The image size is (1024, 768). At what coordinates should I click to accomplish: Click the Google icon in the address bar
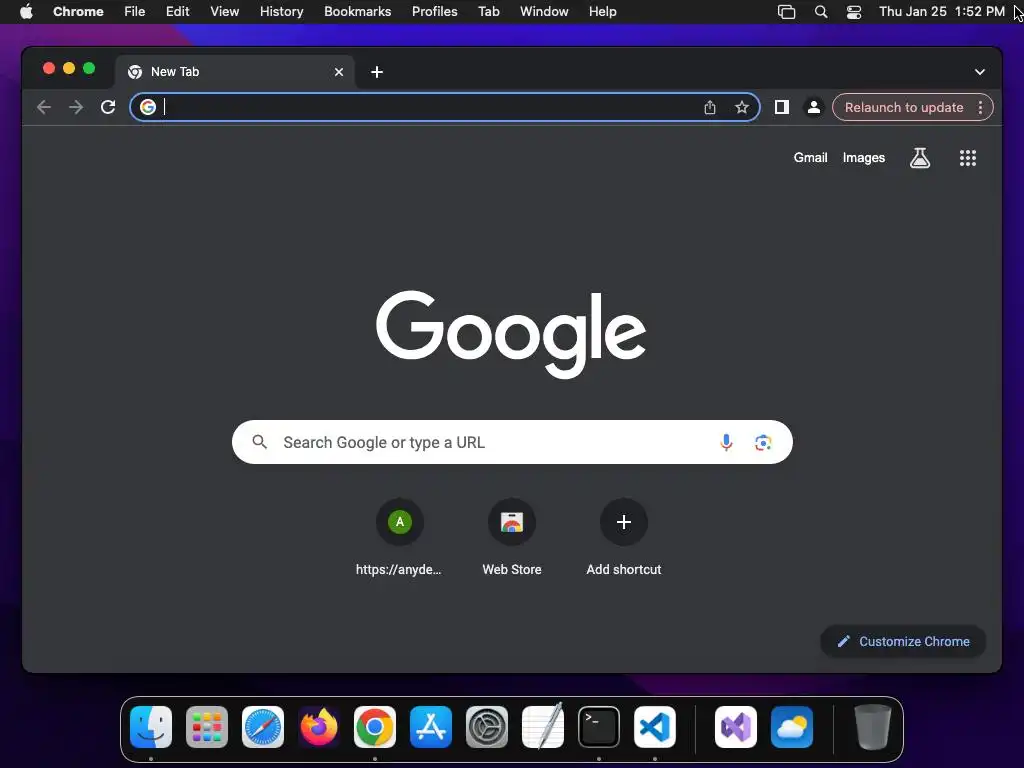point(148,107)
